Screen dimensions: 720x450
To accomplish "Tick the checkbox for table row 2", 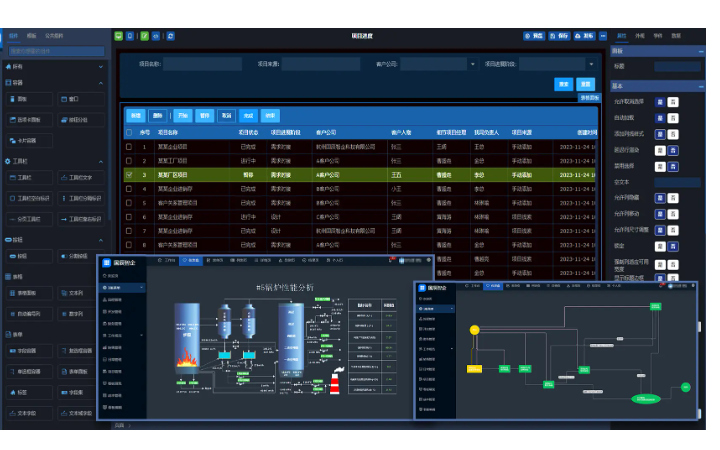I will click(129, 161).
